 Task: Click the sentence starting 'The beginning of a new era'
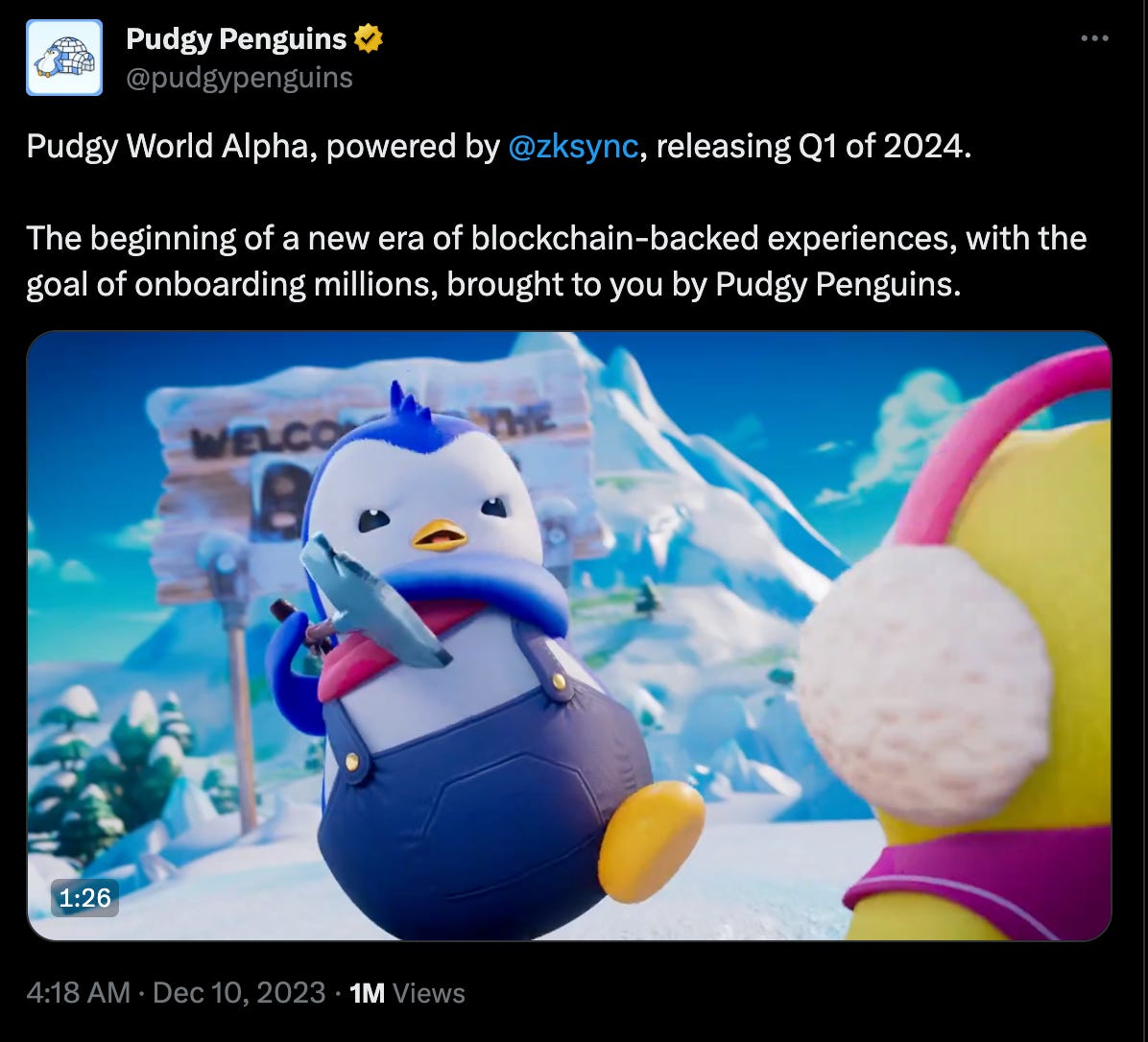click(x=557, y=261)
